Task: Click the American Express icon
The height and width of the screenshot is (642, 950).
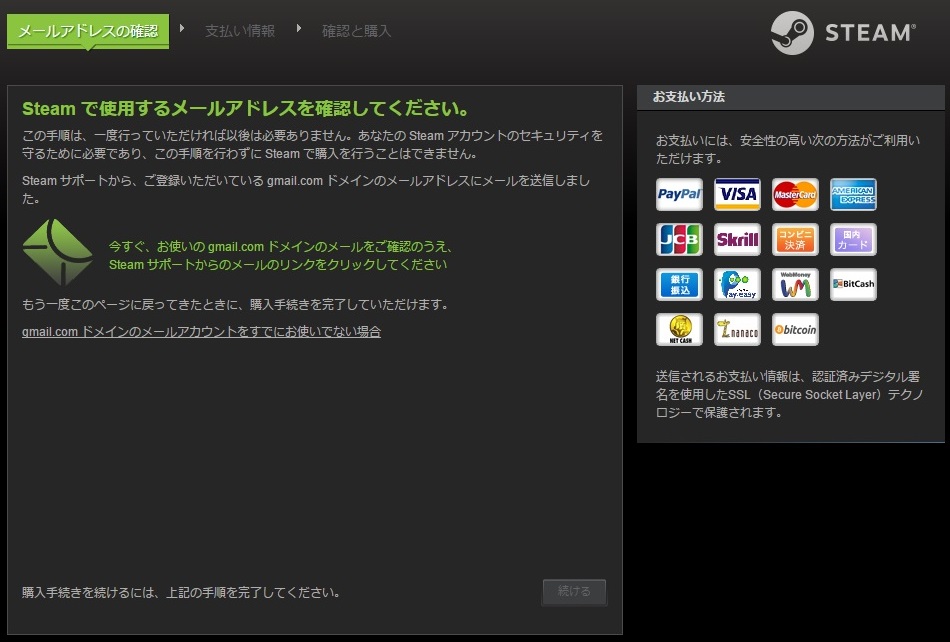Action: click(x=853, y=194)
